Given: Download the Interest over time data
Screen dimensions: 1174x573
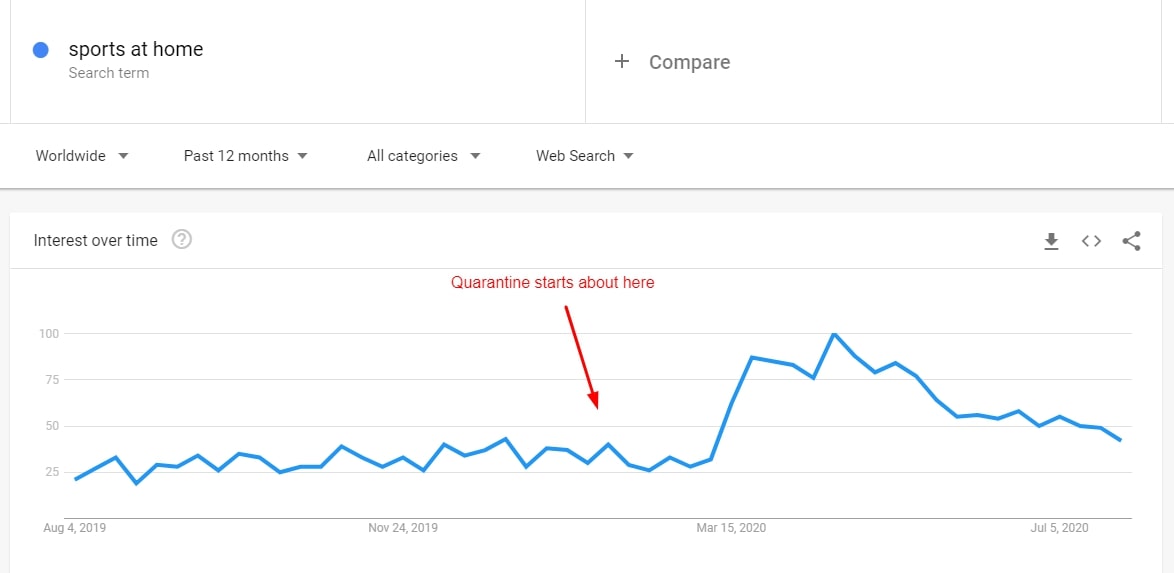Looking at the screenshot, I should [x=1051, y=241].
